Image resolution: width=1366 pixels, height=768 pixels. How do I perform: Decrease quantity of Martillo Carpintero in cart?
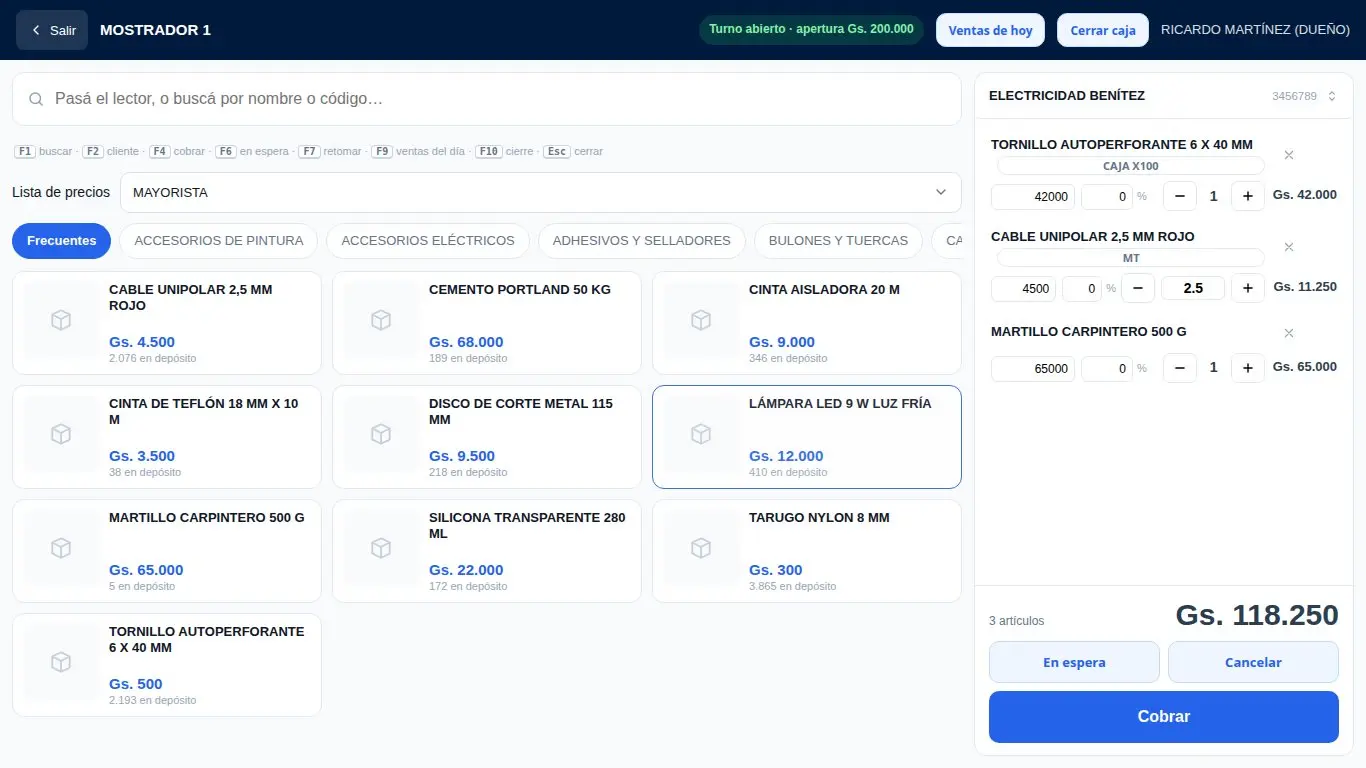pos(1180,368)
